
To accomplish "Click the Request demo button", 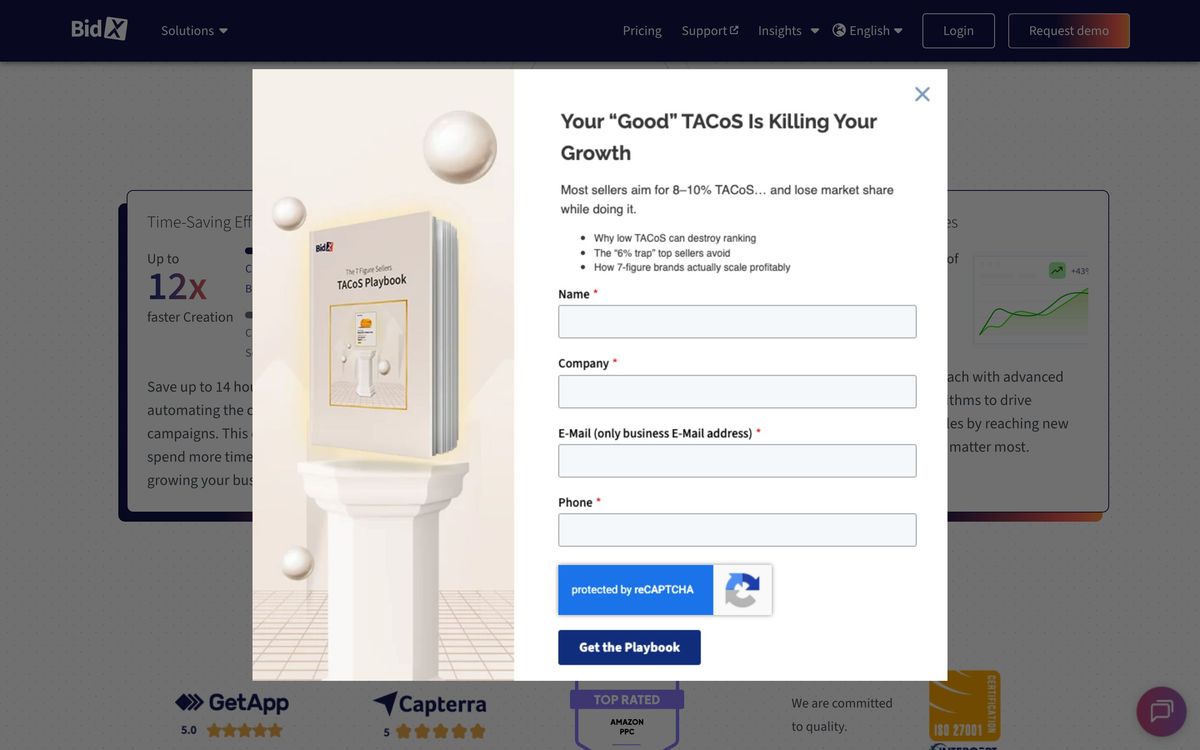I will 1069,31.
